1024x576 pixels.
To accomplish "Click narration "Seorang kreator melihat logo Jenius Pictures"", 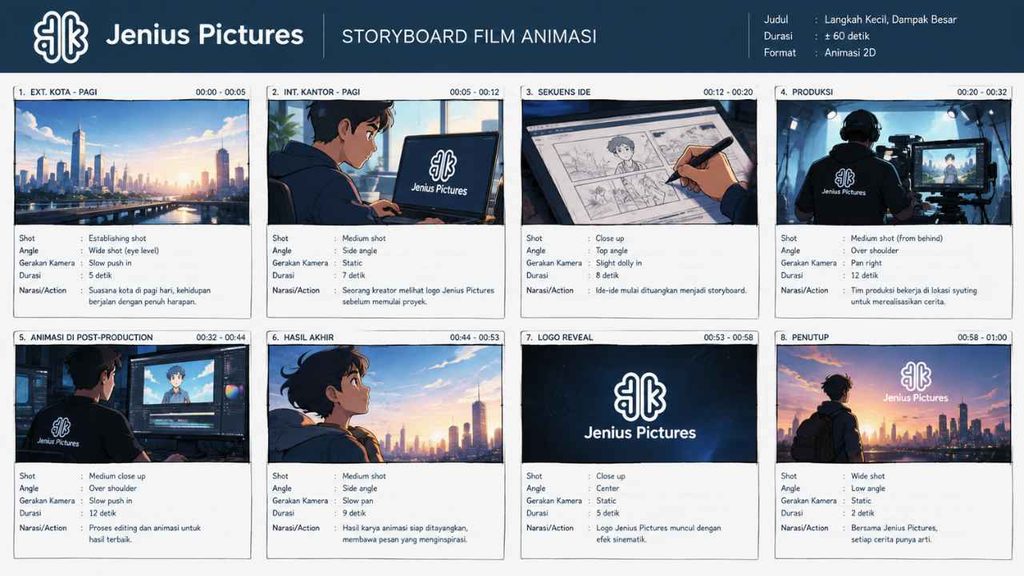I will tap(418, 290).
